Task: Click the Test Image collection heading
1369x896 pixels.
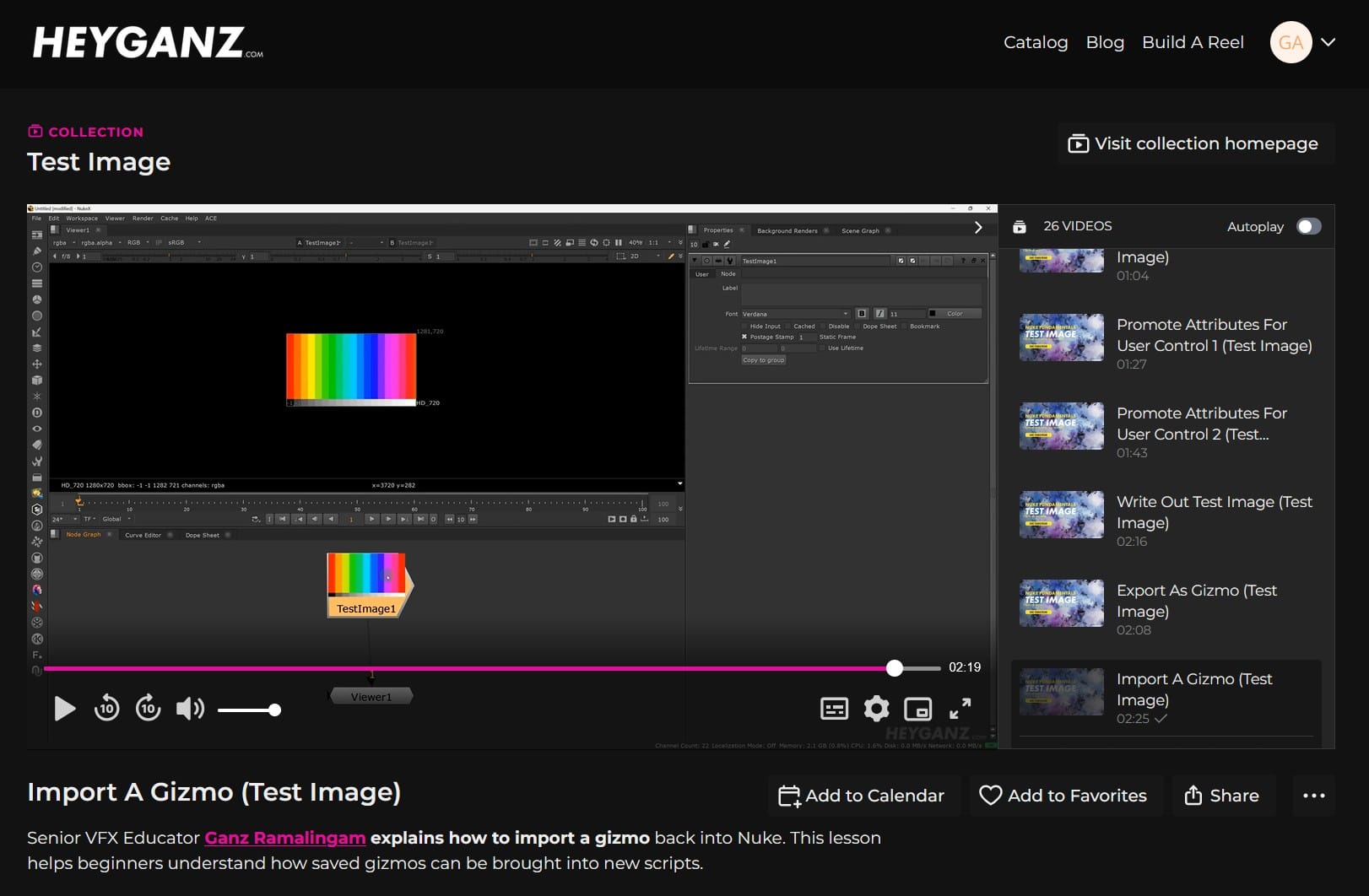Action: tap(99, 162)
